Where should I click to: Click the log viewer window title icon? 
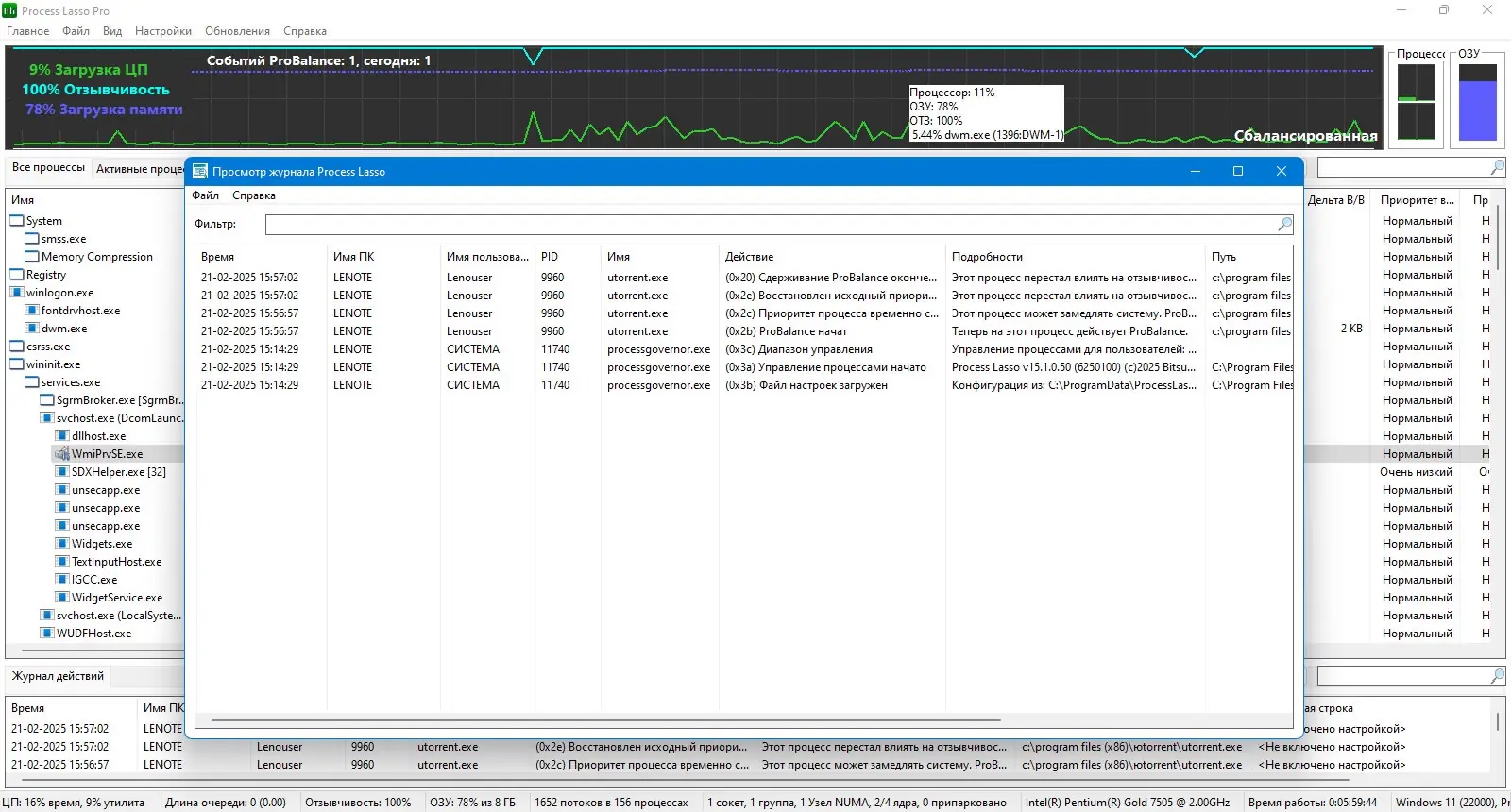[x=200, y=171]
